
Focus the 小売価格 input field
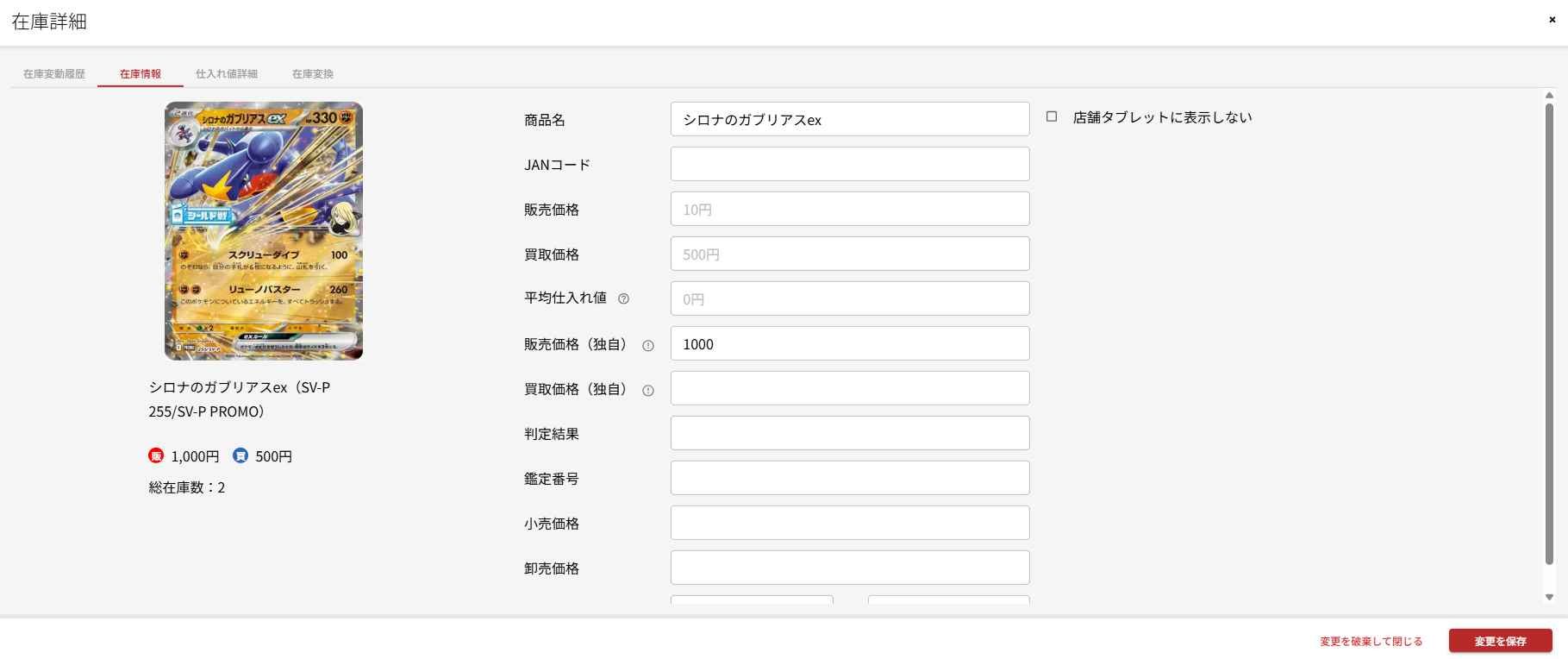(850, 523)
